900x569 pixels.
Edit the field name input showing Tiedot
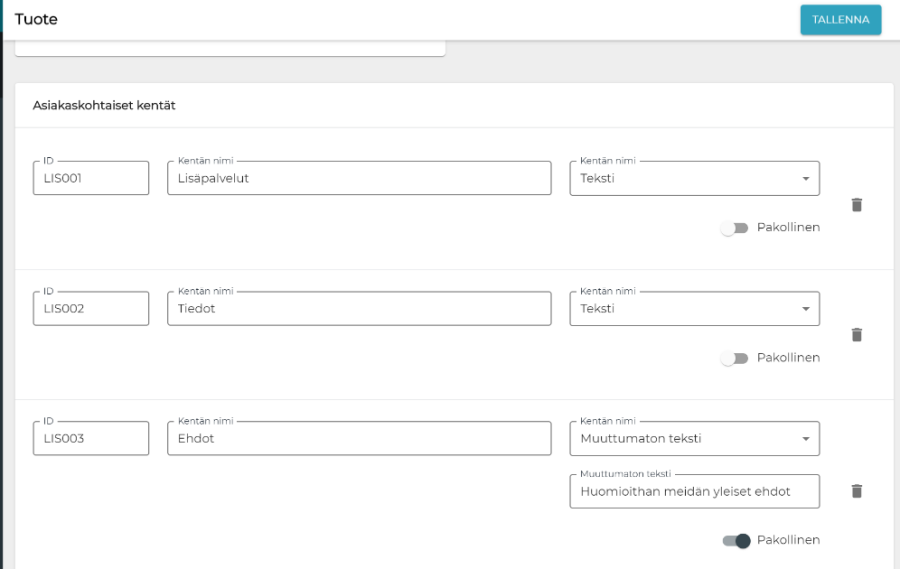(x=358, y=309)
